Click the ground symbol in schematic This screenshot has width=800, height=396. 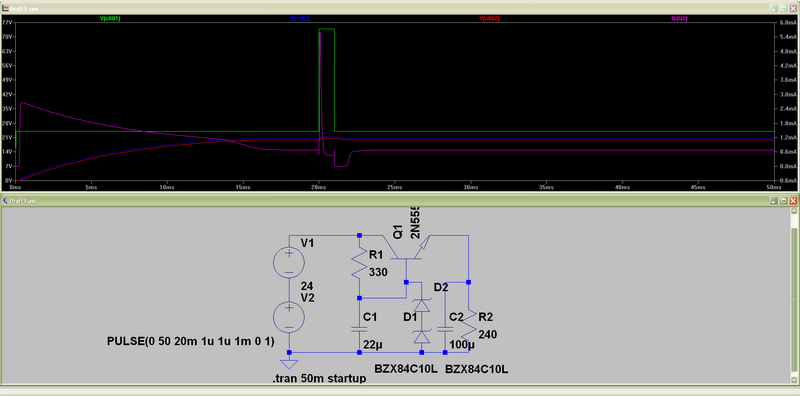point(289,364)
